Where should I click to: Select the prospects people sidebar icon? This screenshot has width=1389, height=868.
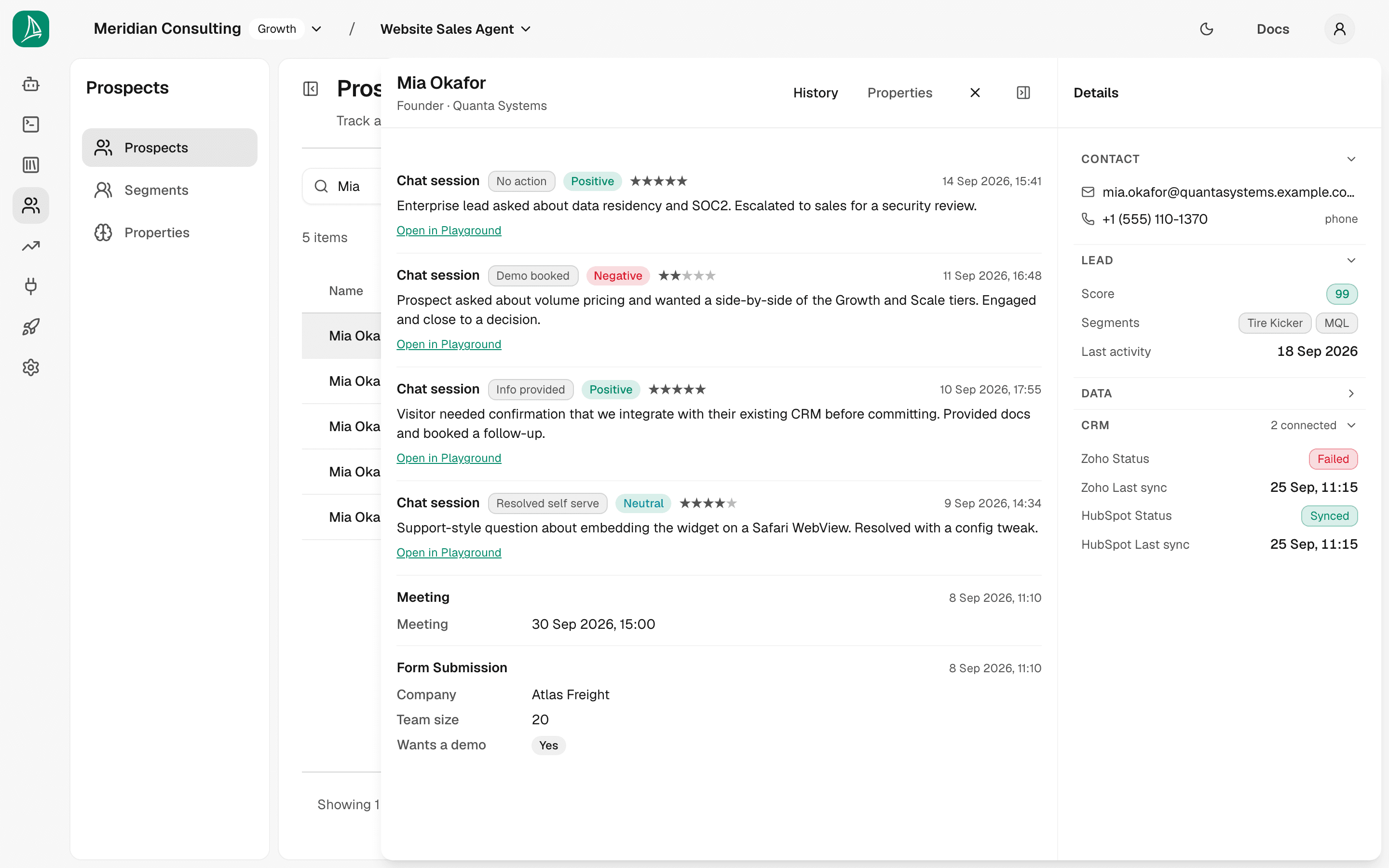[31, 205]
